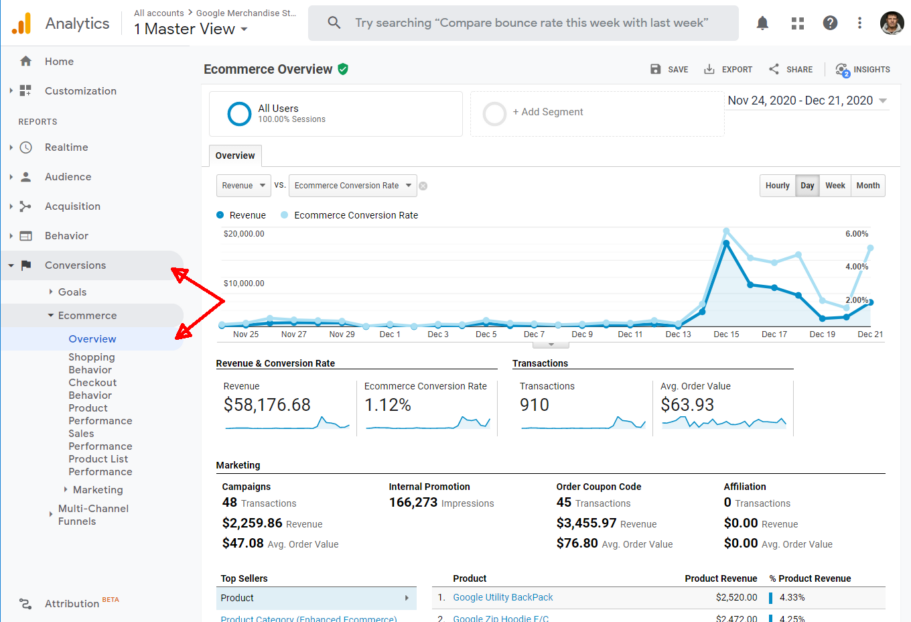Open Analytics help
This screenshot has width=911, height=622.
829,22
